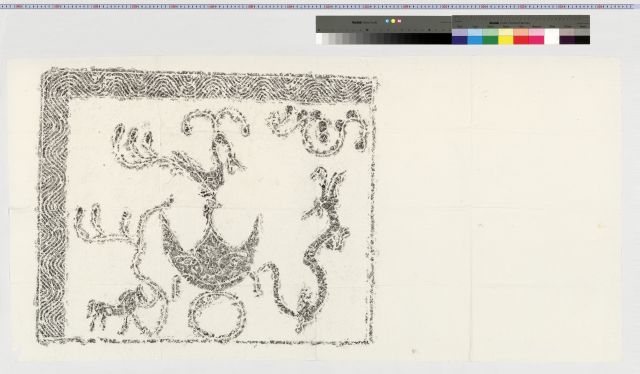
Task: Click the dark blue color patch
Action: tap(460, 40)
